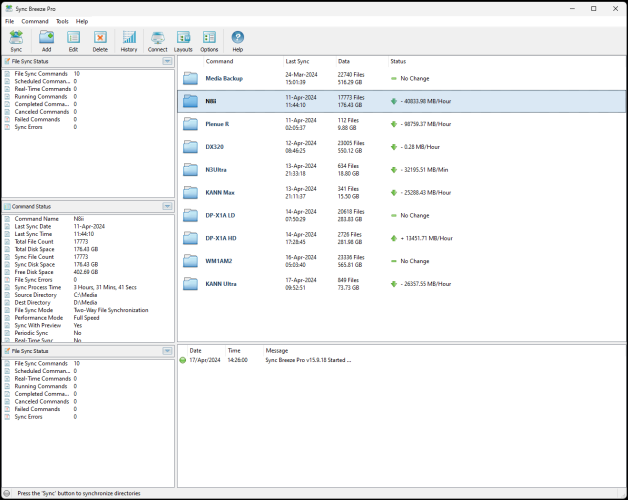Click the Date column header in log
The width and height of the screenshot is (628, 500).
coord(195,351)
